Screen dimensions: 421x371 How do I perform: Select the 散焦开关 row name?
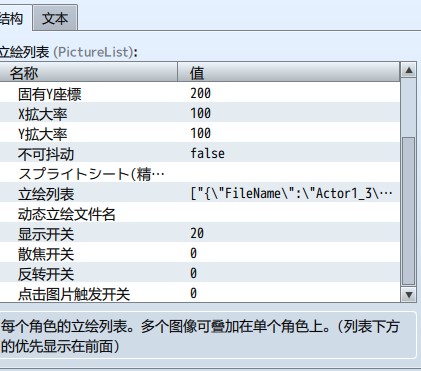coord(46,254)
